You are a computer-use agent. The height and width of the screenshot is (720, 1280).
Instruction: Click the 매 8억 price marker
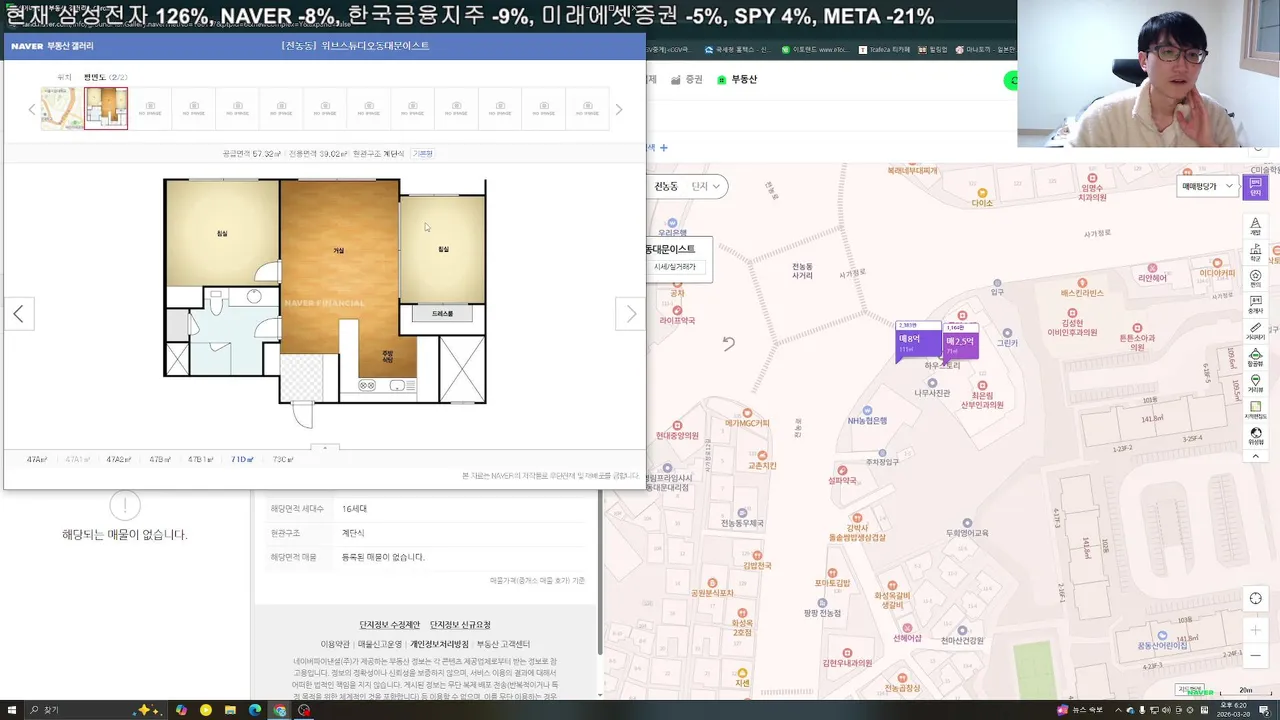pos(919,342)
